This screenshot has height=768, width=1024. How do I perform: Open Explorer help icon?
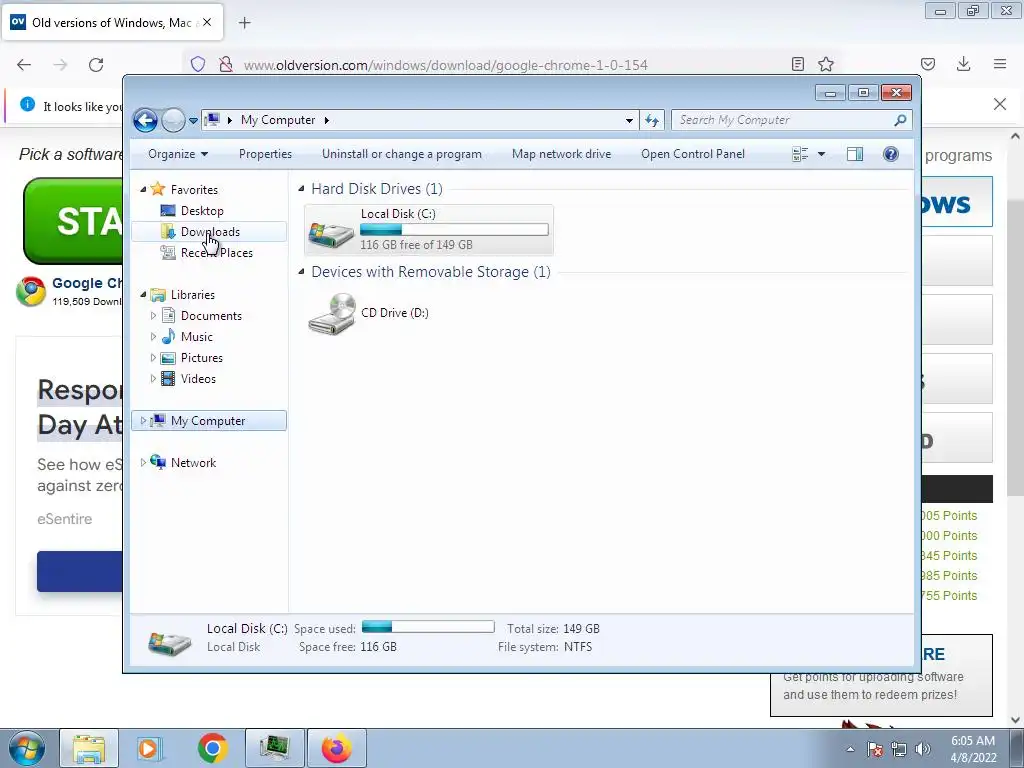(891, 154)
